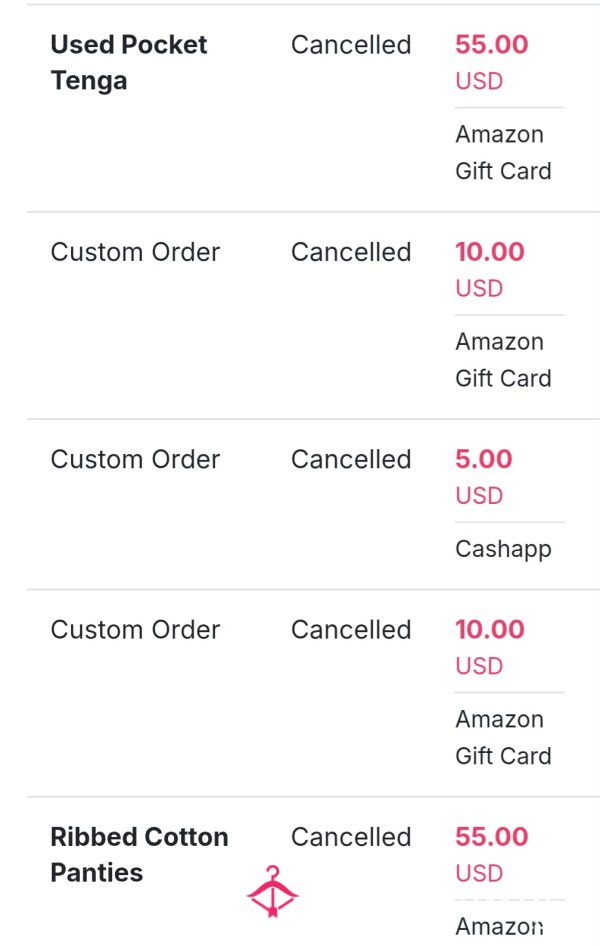
Task: Click the last 10.00 USD price
Action: click(x=490, y=647)
